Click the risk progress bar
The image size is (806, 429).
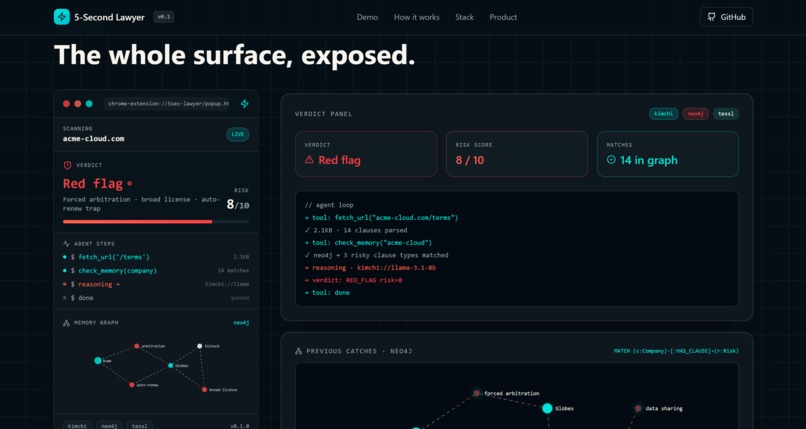point(156,221)
